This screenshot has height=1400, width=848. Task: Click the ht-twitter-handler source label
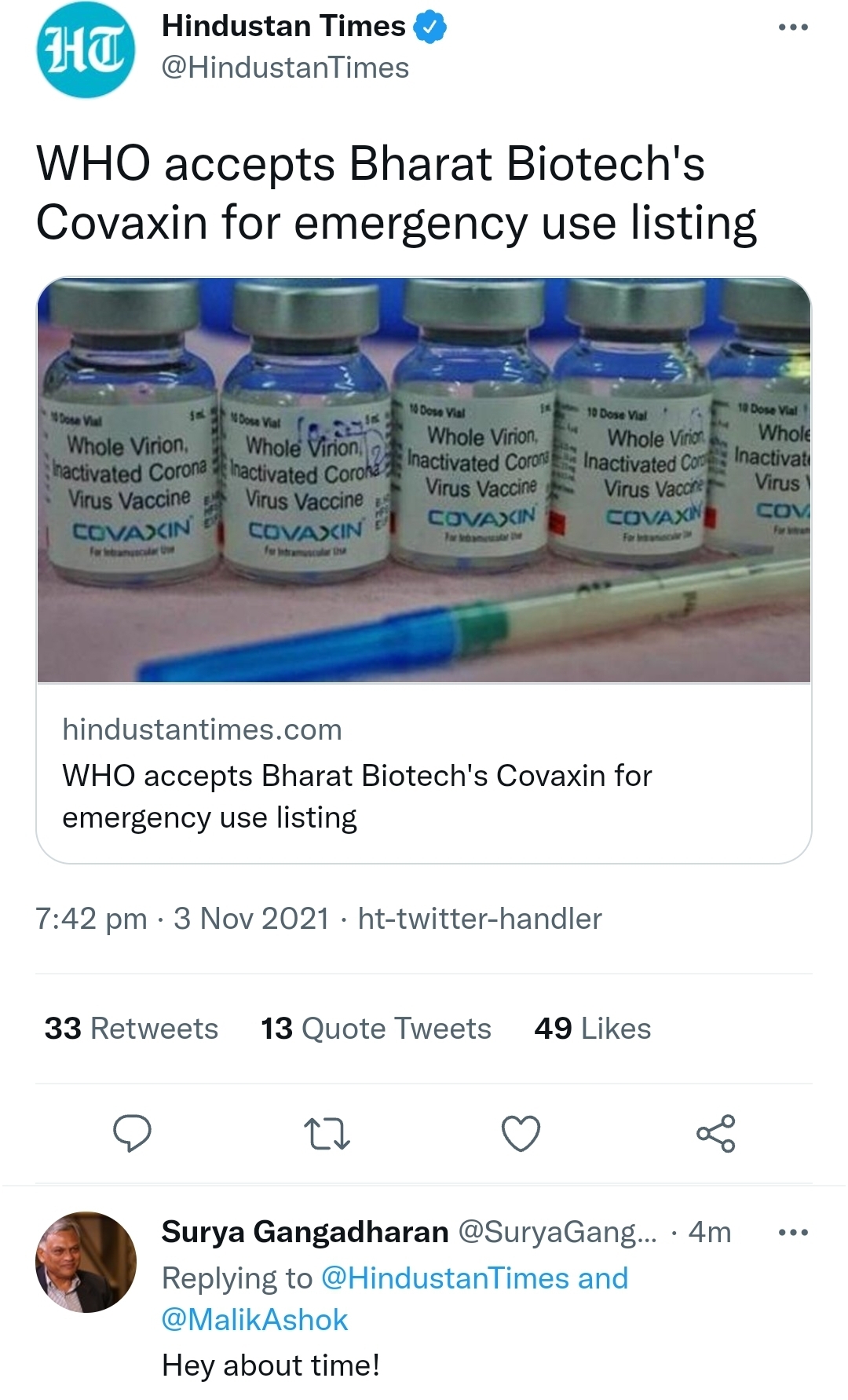[479, 919]
